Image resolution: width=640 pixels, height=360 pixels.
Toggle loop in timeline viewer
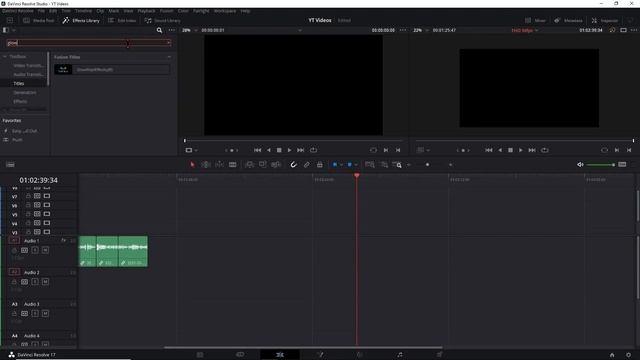(544, 150)
